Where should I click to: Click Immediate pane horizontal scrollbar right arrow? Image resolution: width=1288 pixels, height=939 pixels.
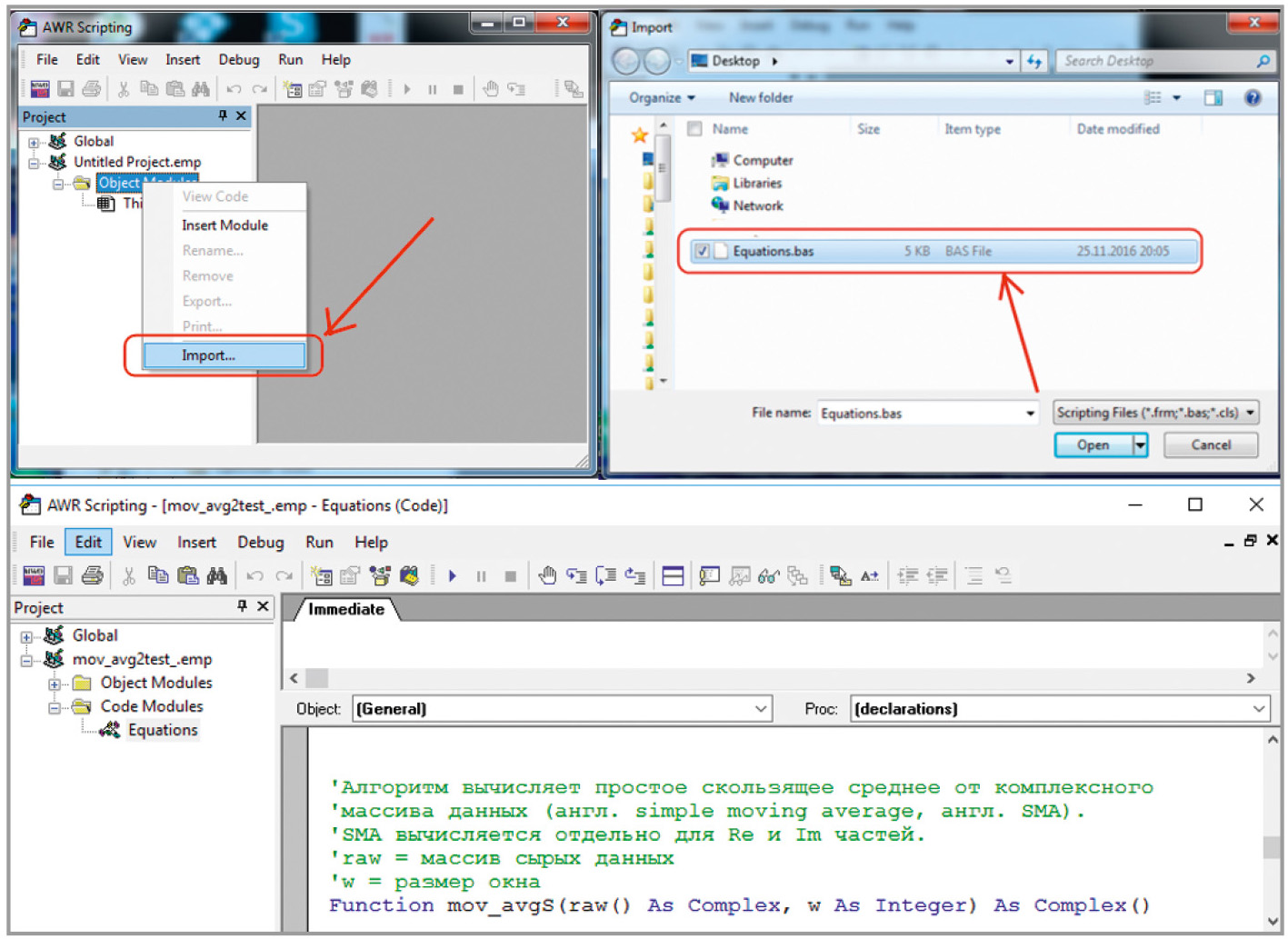(x=1251, y=678)
